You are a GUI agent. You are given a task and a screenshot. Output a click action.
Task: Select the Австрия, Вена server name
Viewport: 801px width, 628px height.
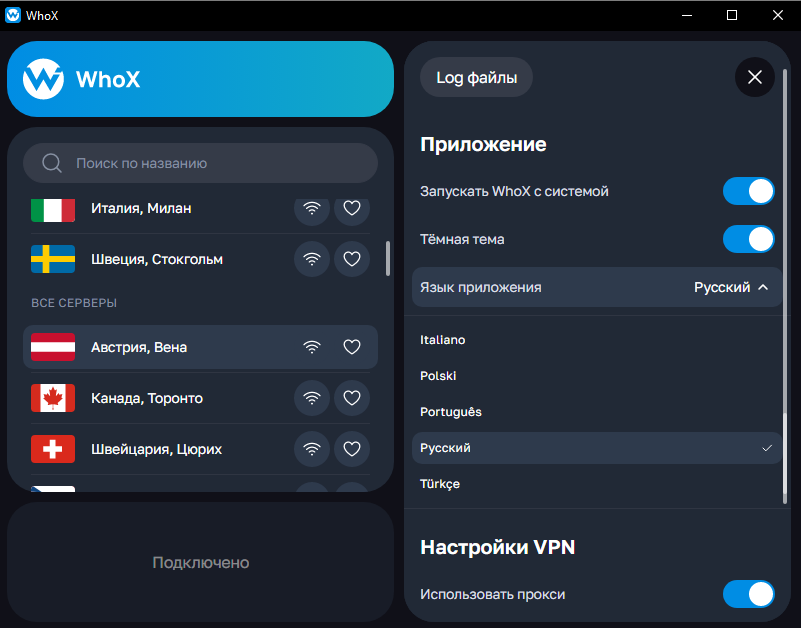tap(139, 347)
